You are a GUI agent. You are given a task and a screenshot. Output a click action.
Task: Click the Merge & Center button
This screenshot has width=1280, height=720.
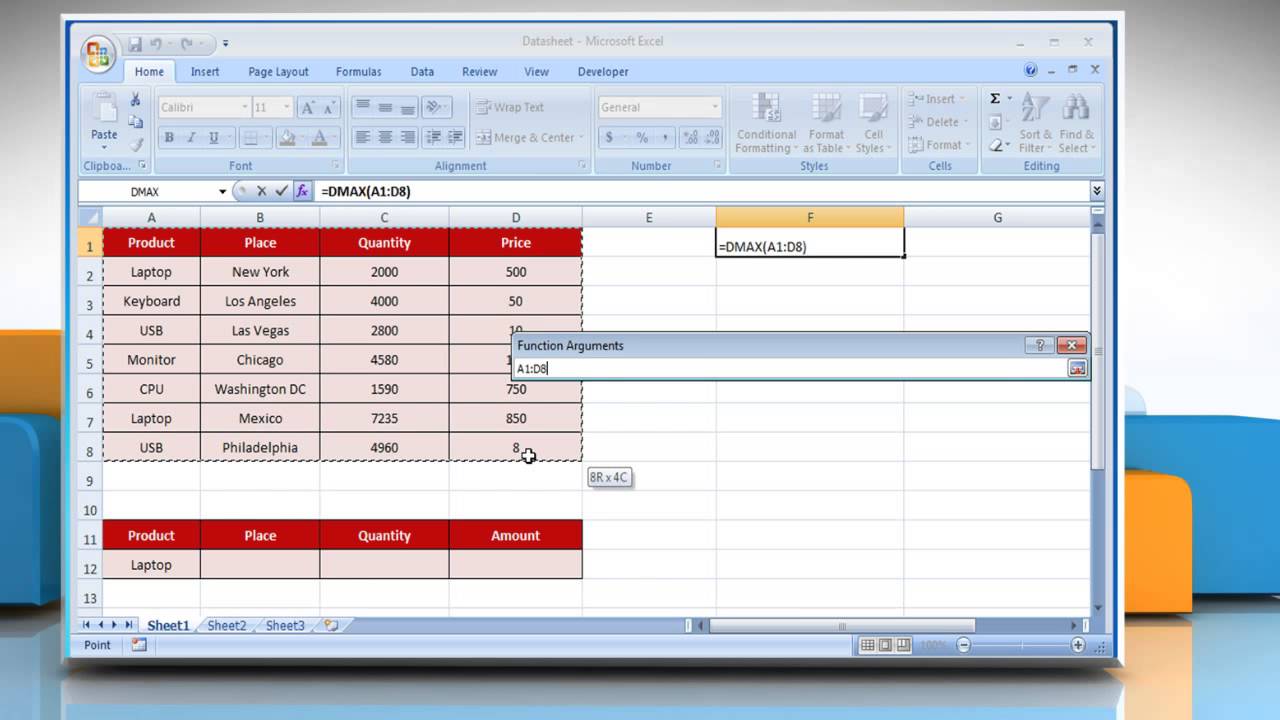tap(530, 138)
